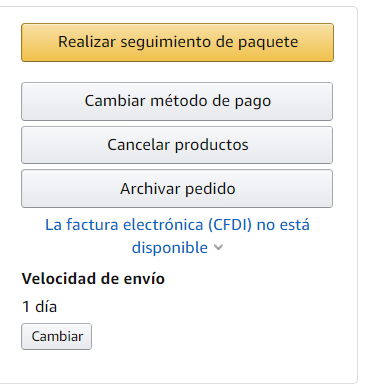Viewport: 372px width, 387px height.
Task: Click the gold package tracking button
Action: (x=177, y=42)
